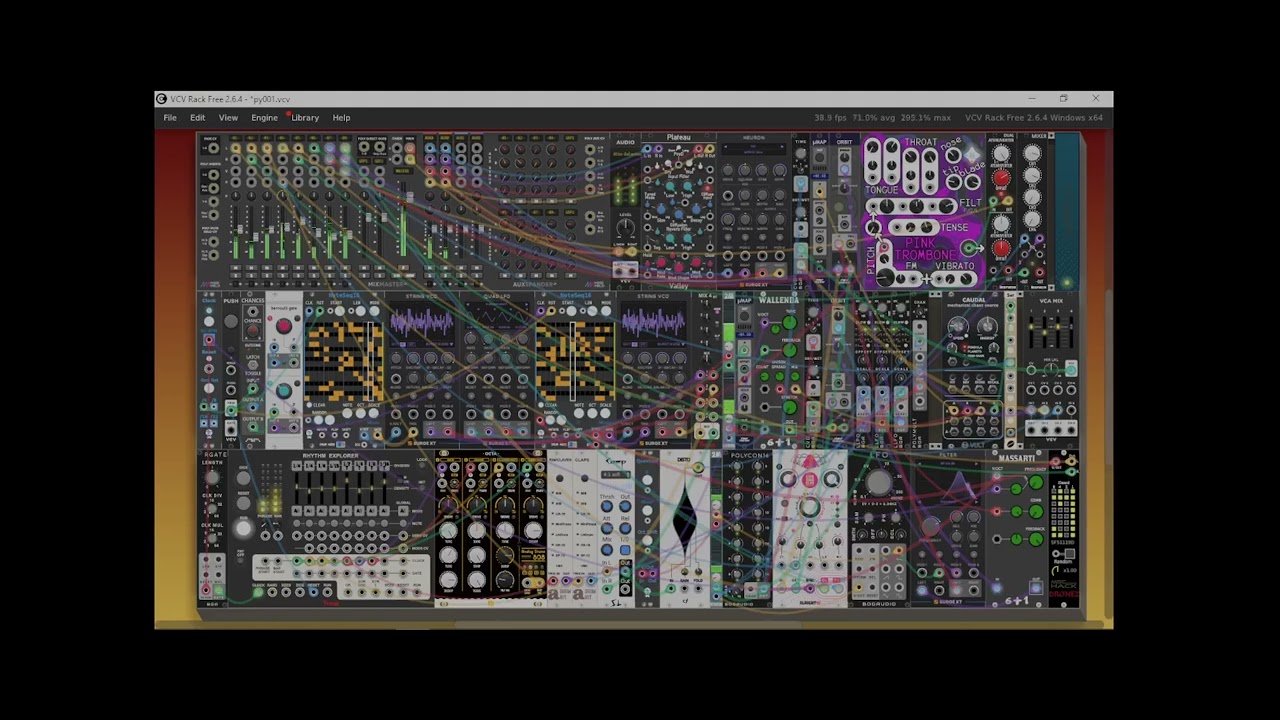Click the topmost green knob on Wallenda
1280x720 pixels.
(x=790, y=322)
